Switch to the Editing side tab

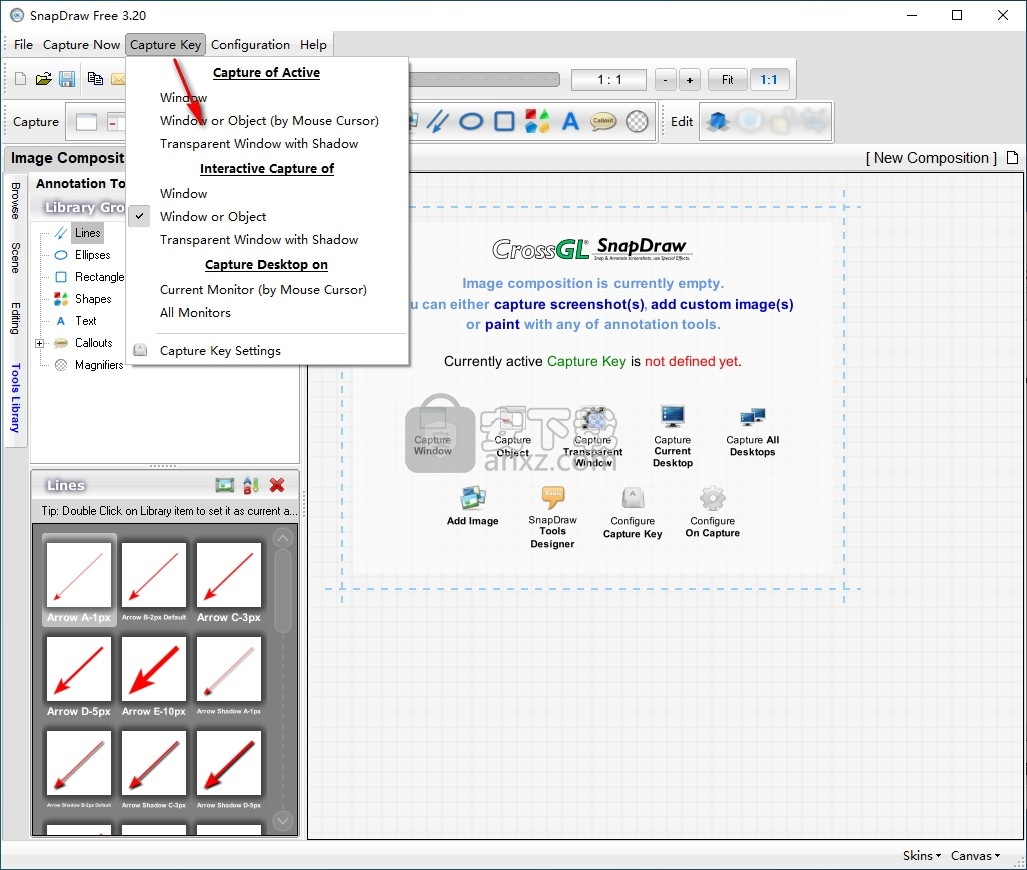pyautogui.click(x=16, y=318)
